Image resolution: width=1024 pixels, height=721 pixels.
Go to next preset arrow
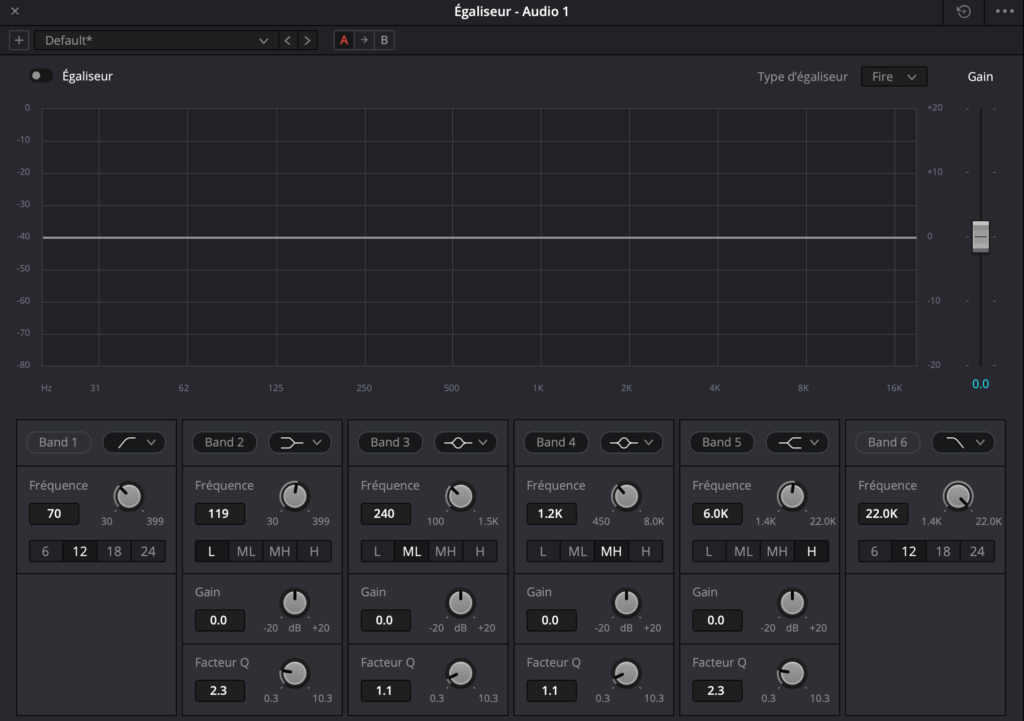click(308, 40)
